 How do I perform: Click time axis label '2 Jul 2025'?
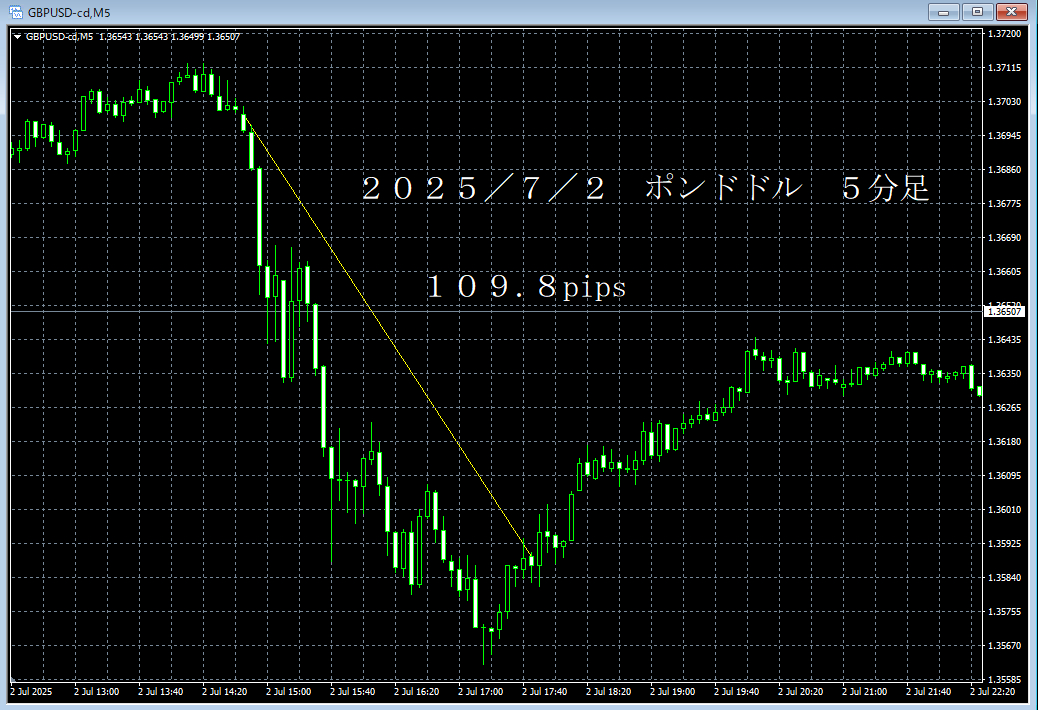pos(30,691)
